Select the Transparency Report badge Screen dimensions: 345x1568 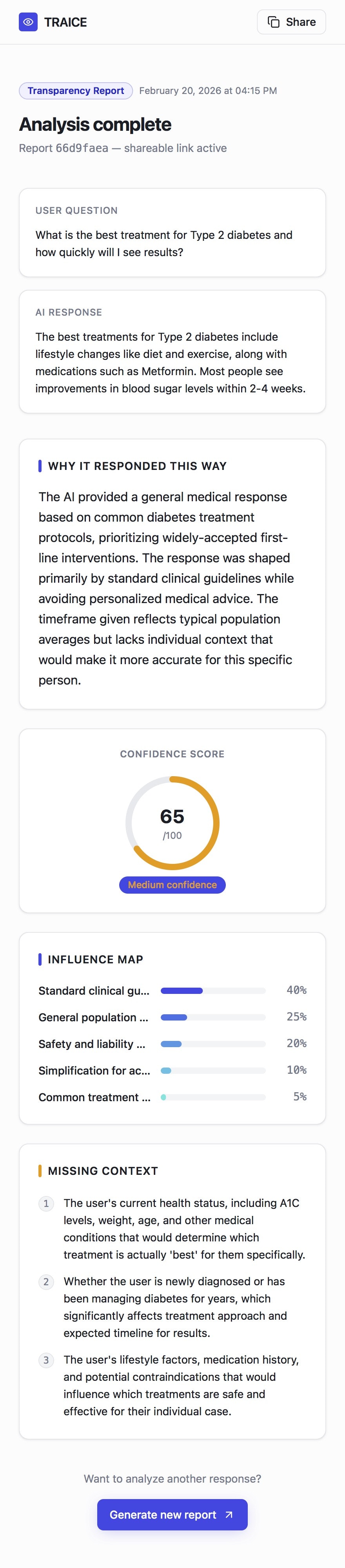76,90
